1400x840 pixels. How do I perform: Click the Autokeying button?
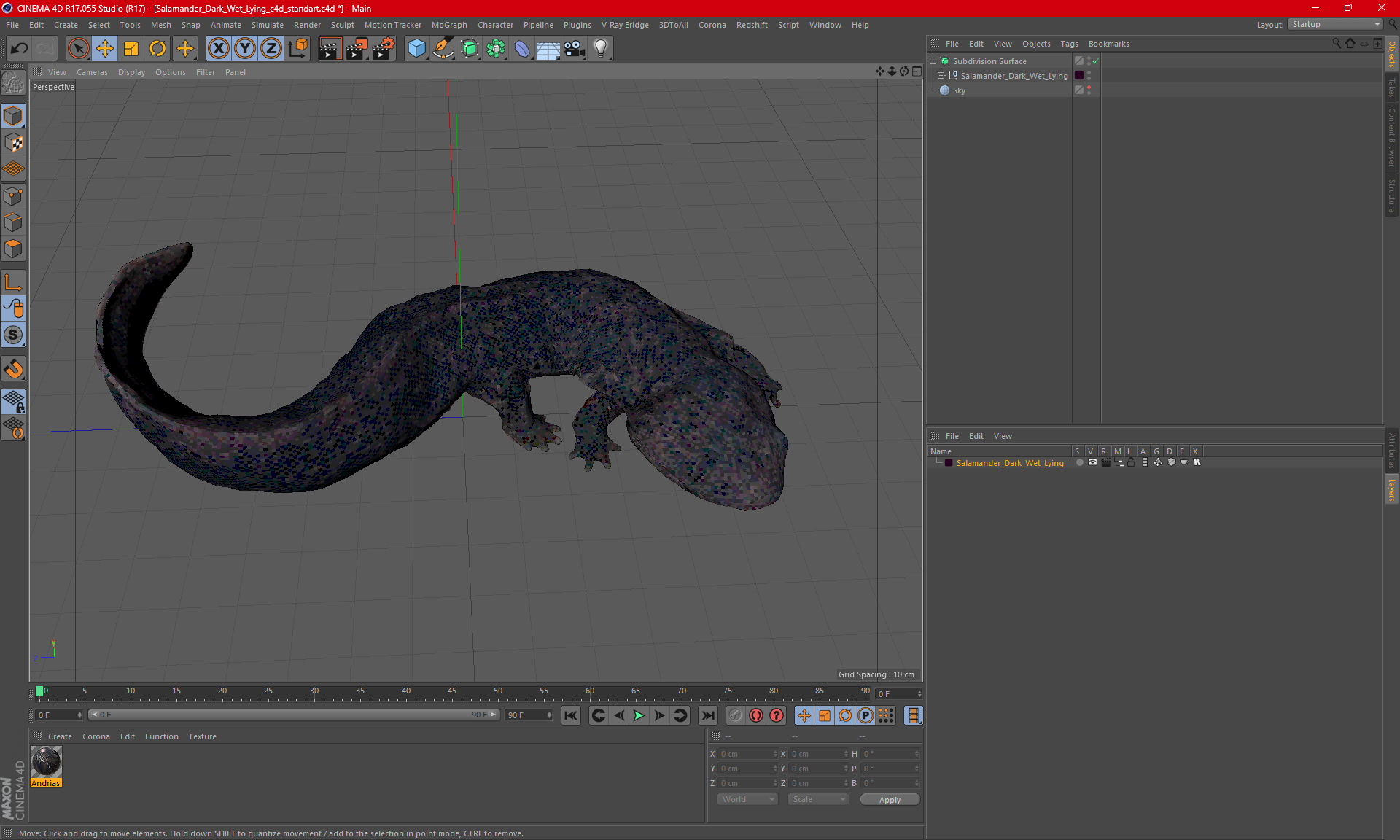(756, 715)
